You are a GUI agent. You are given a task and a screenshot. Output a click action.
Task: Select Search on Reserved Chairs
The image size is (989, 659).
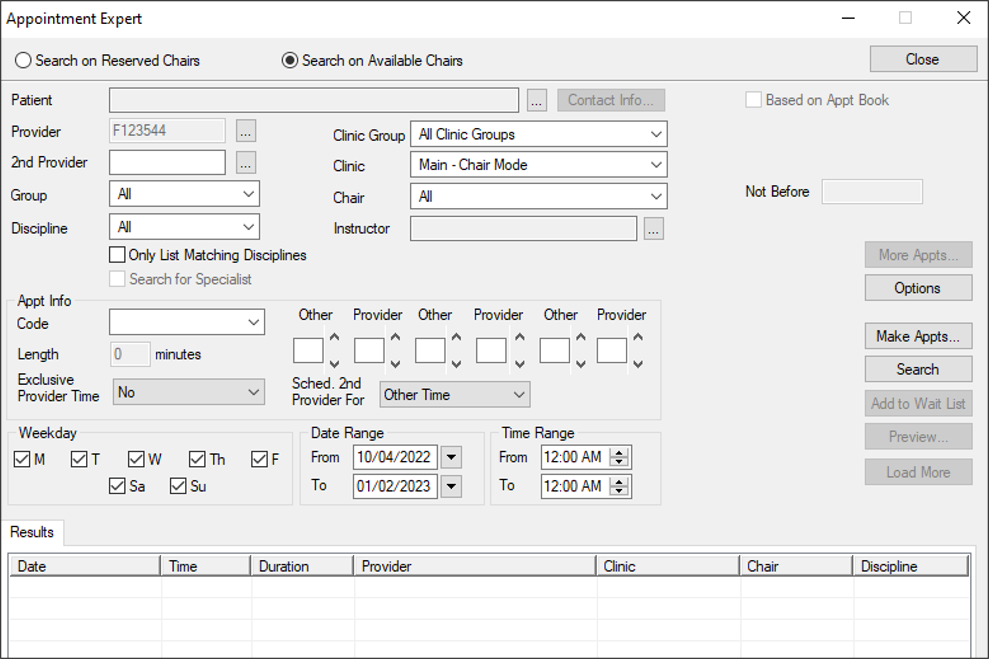coord(107,61)
